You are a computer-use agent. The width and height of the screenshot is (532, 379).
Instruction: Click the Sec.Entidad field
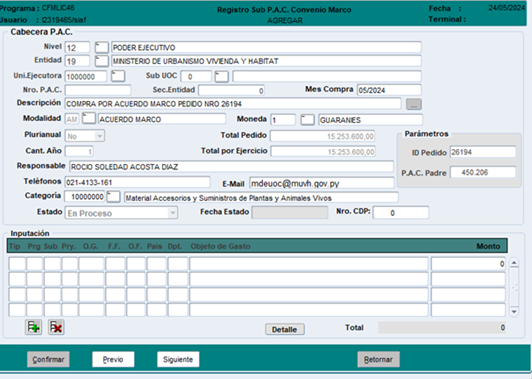pos(231,91)
